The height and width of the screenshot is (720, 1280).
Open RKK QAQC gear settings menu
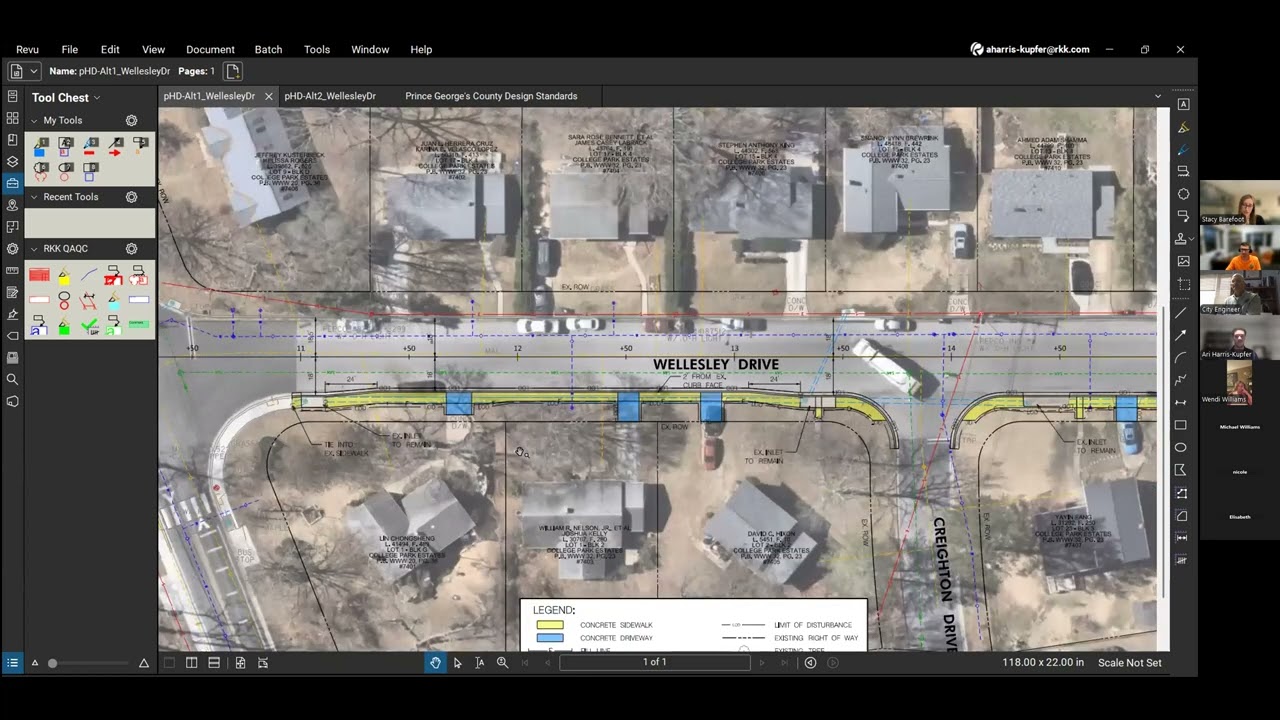131,248
